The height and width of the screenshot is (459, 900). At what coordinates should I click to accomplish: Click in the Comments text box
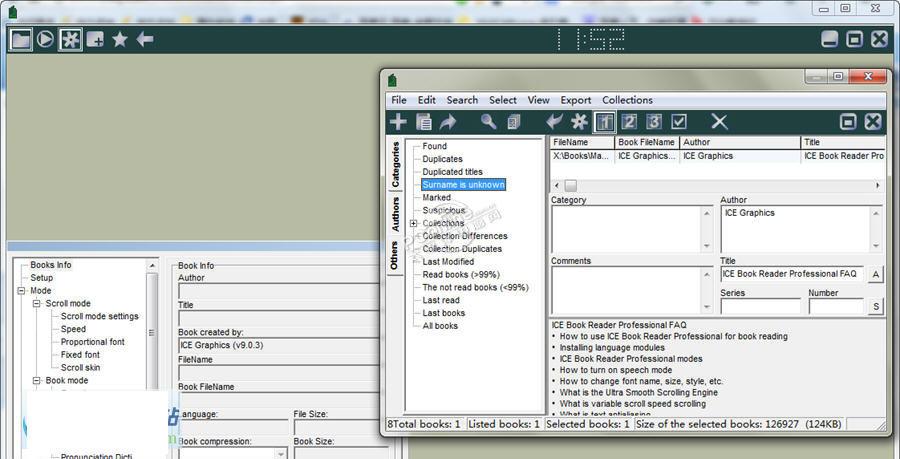[x=627, y=290]
